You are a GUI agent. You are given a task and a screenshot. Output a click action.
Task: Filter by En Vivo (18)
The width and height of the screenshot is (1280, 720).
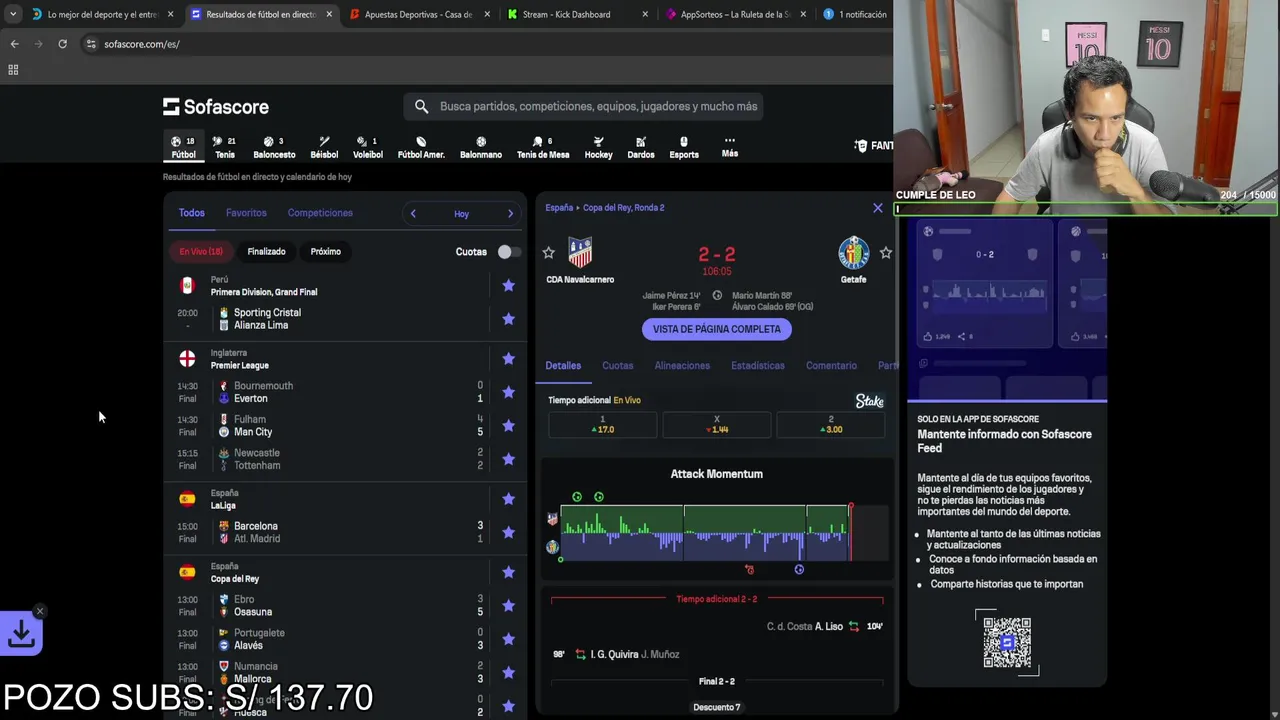coord(201,252)
